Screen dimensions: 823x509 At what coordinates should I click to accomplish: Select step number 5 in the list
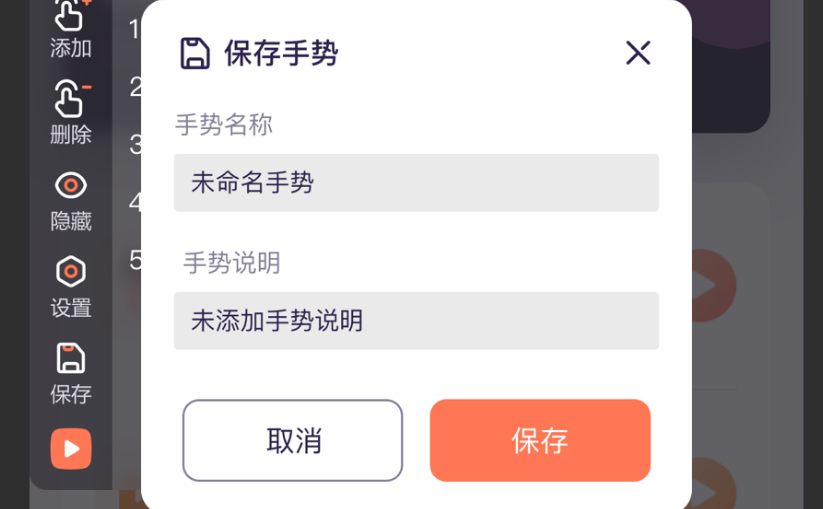point(135,260)
